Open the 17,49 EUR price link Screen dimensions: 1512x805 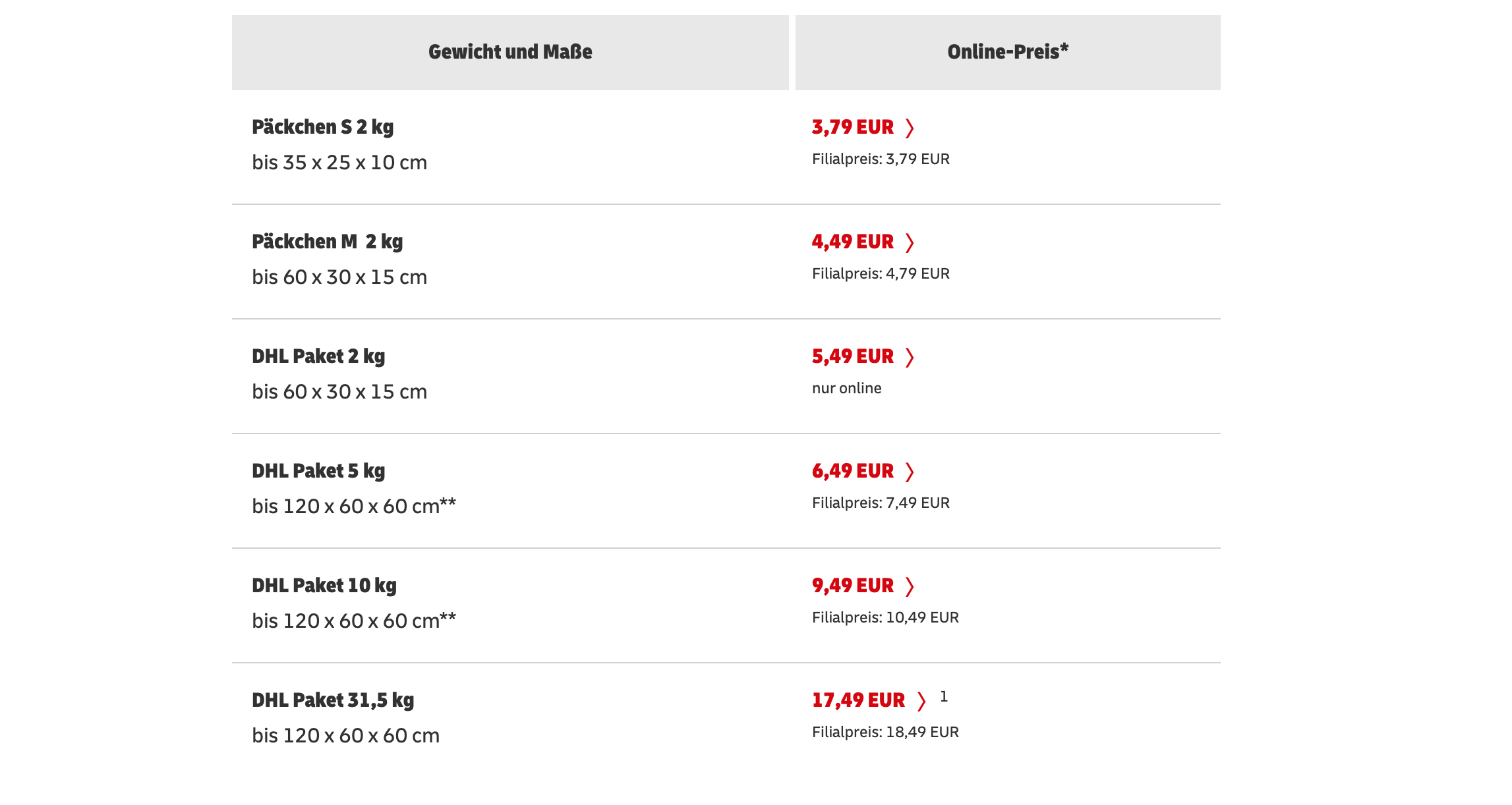858,700
